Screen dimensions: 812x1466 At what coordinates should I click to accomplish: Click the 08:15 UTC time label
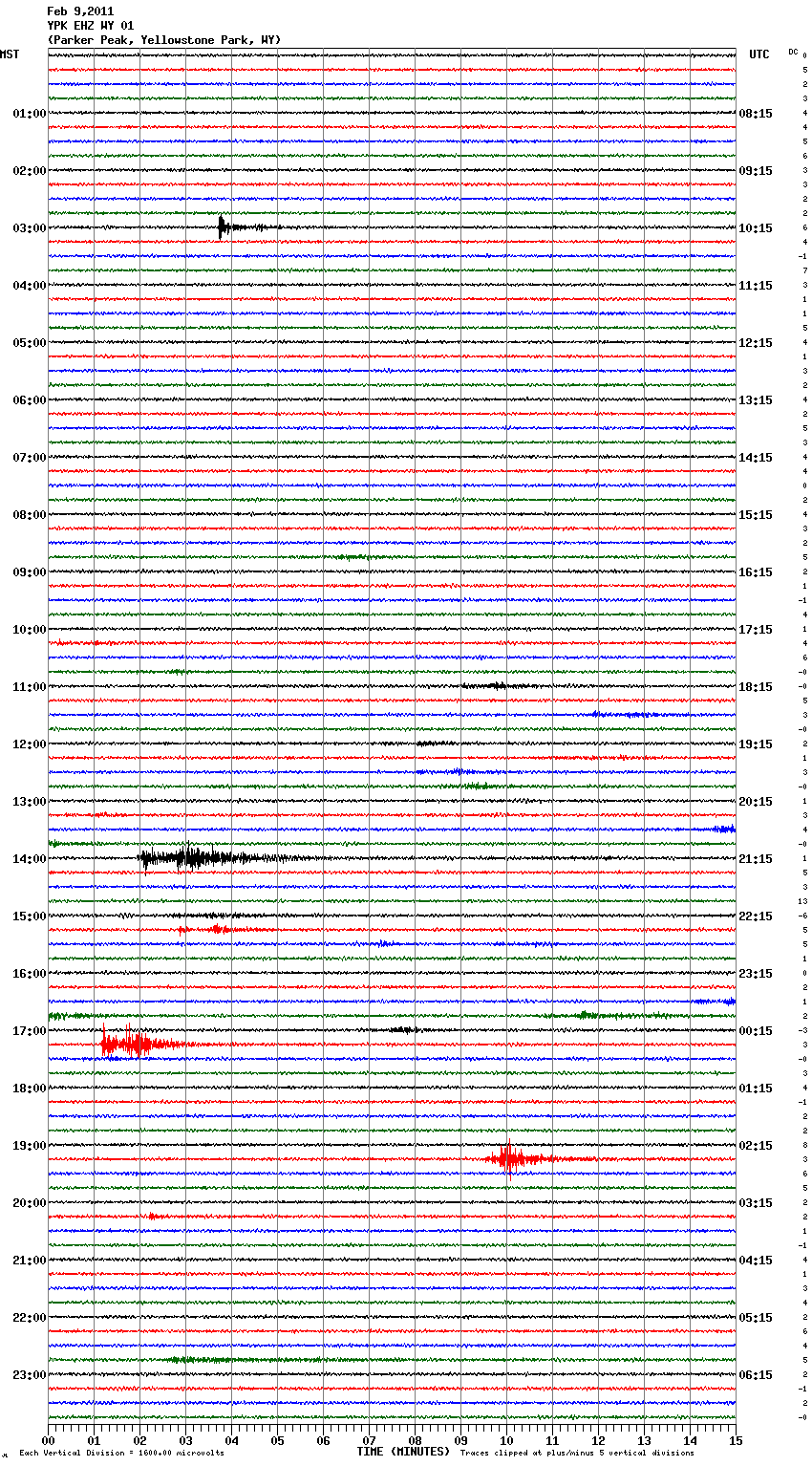coord(756,114)
